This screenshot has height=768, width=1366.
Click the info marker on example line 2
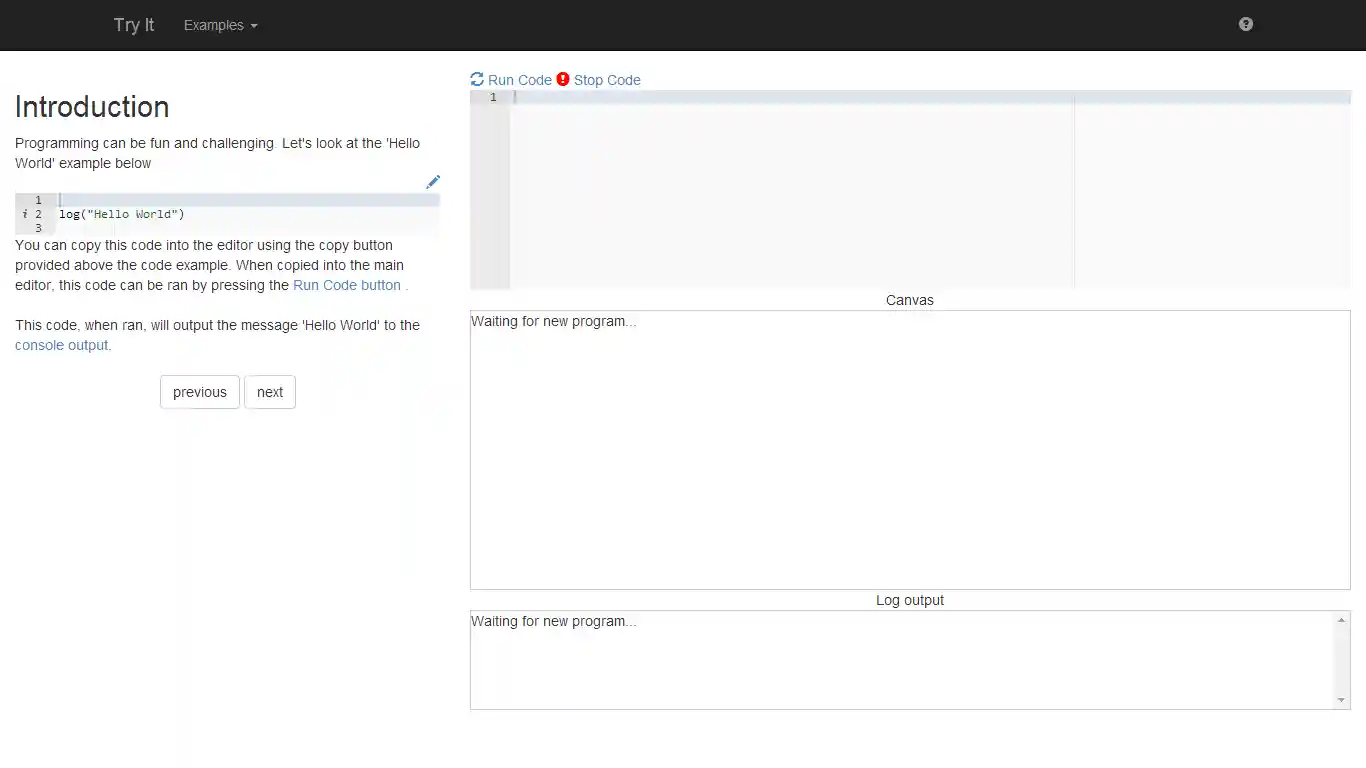pos(24,214)
